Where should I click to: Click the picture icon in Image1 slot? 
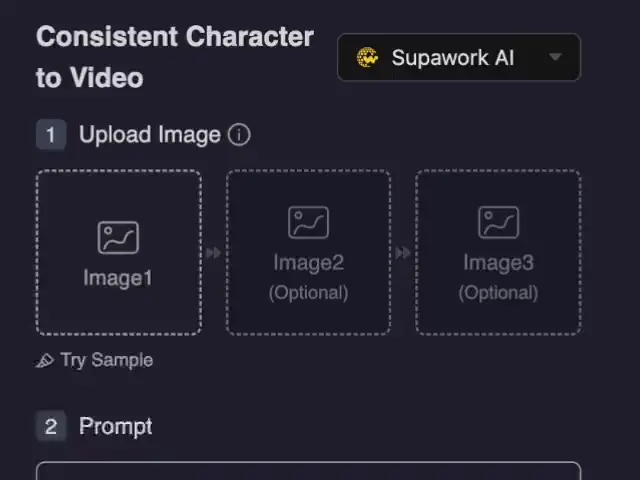(118, 237)
